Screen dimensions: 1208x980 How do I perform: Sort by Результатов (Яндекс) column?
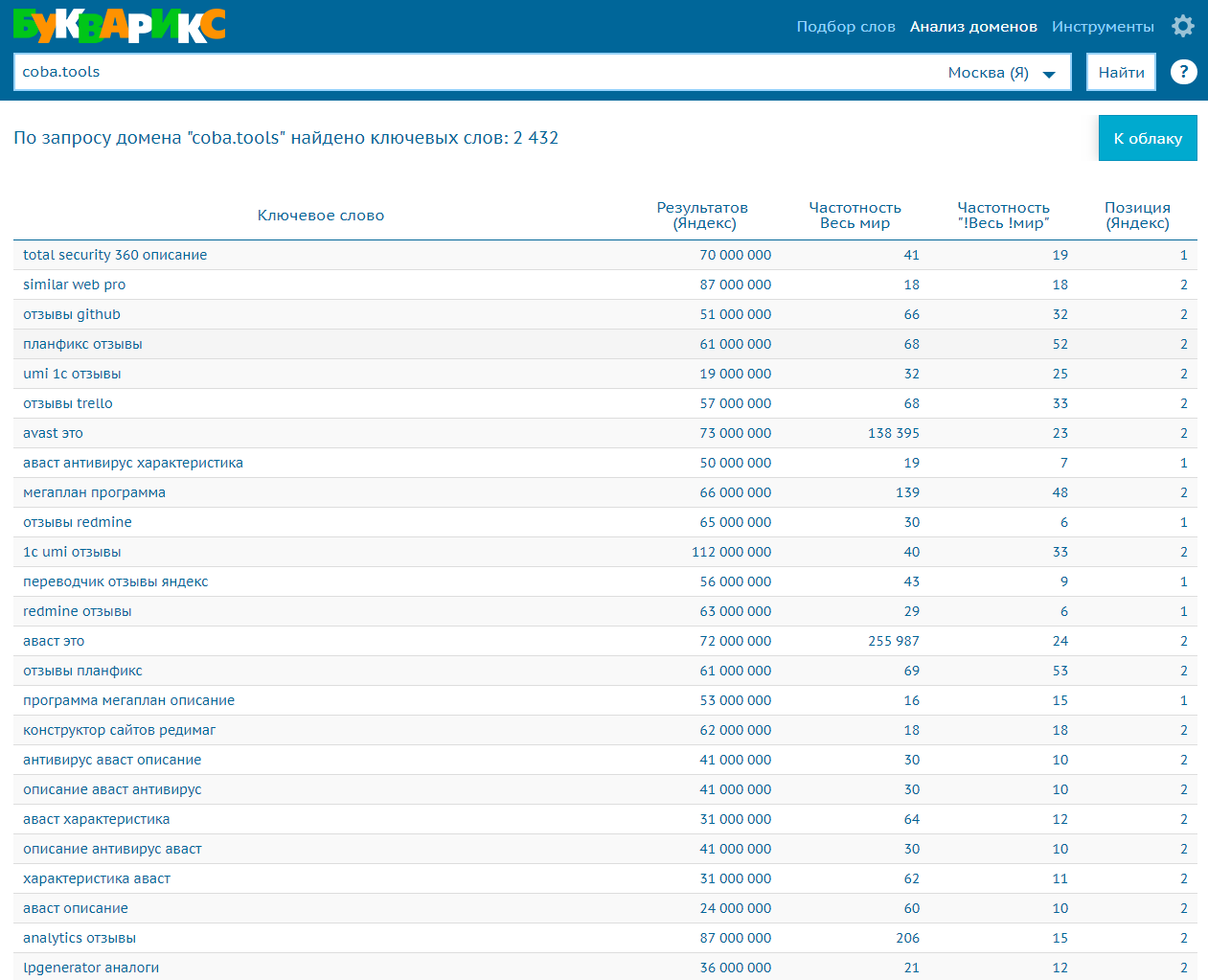(702, 216)
